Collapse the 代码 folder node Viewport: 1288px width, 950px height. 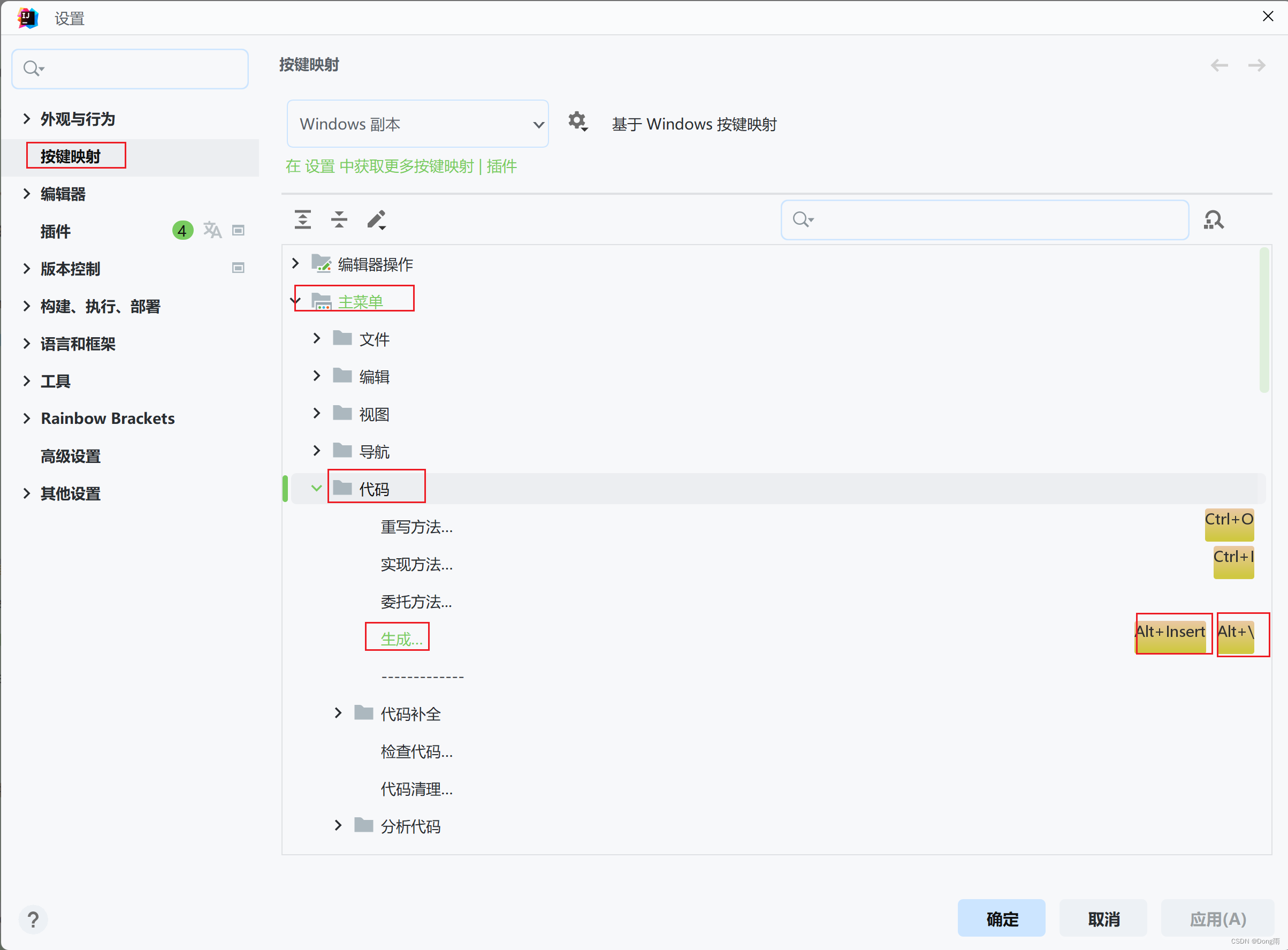click(316, 488)
